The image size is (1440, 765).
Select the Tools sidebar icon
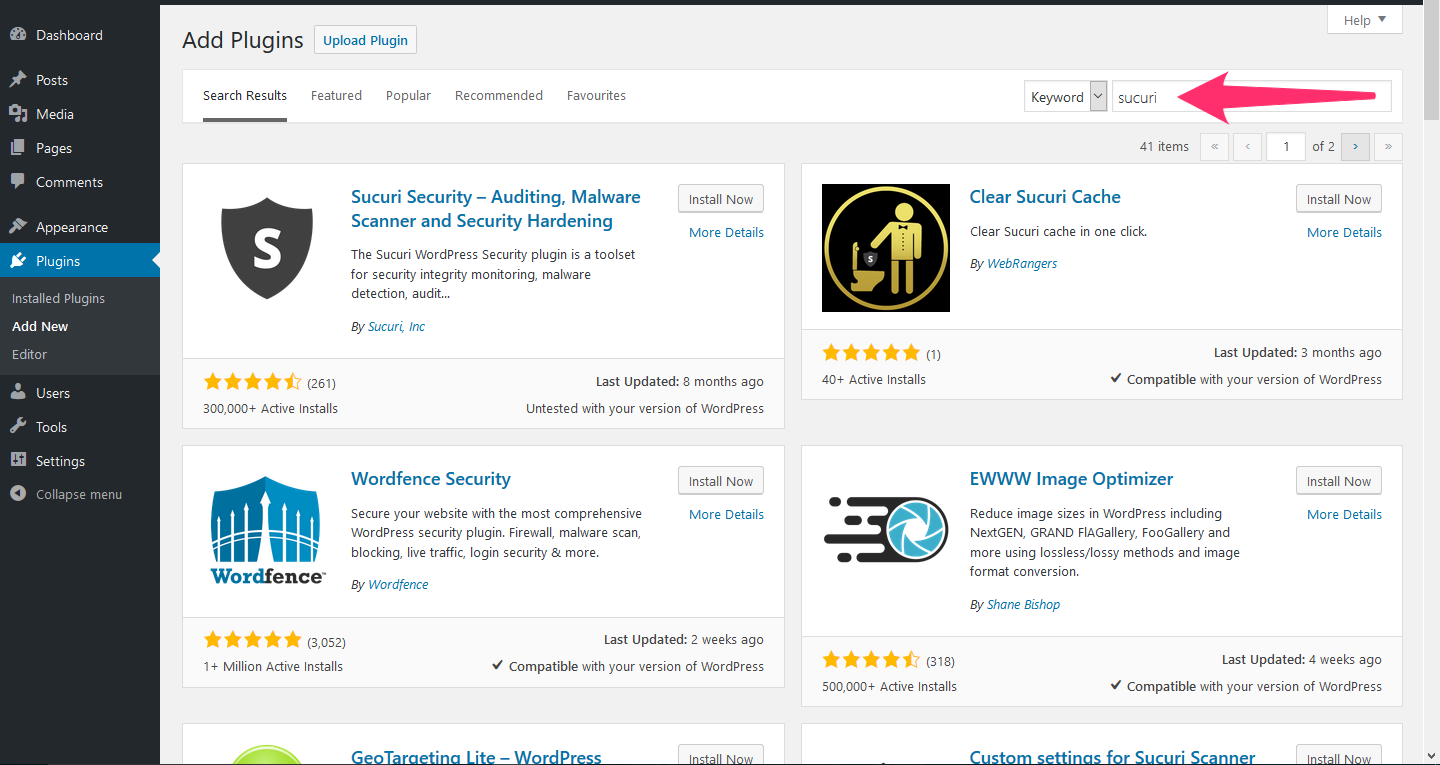22,426
